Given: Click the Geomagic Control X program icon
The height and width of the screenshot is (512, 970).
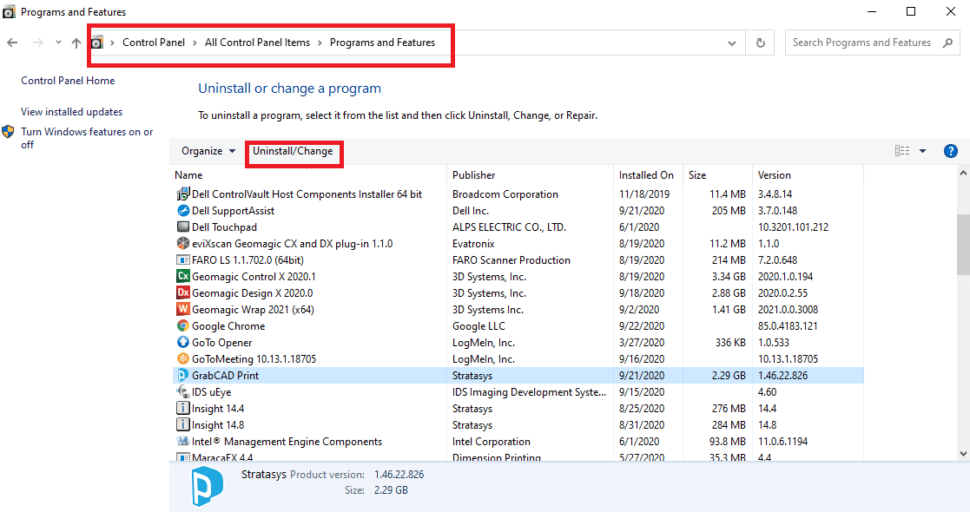Looking at the screenshot, I should coord(183,276).
